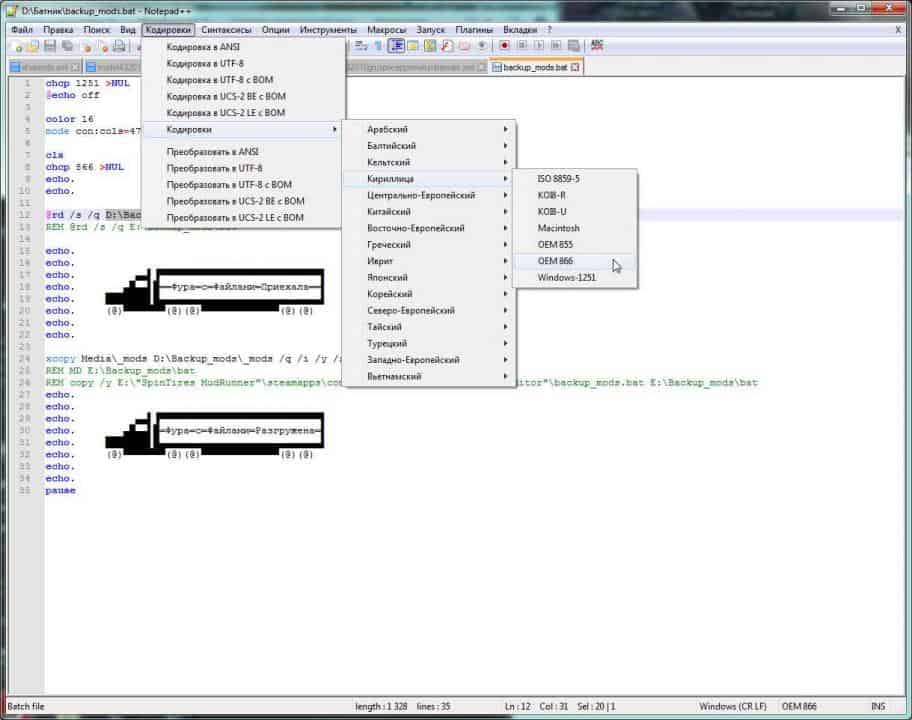This screenshot has height=720, width=912.
Task: Close the backup_mods.bat tab
Action: (575, 67)
